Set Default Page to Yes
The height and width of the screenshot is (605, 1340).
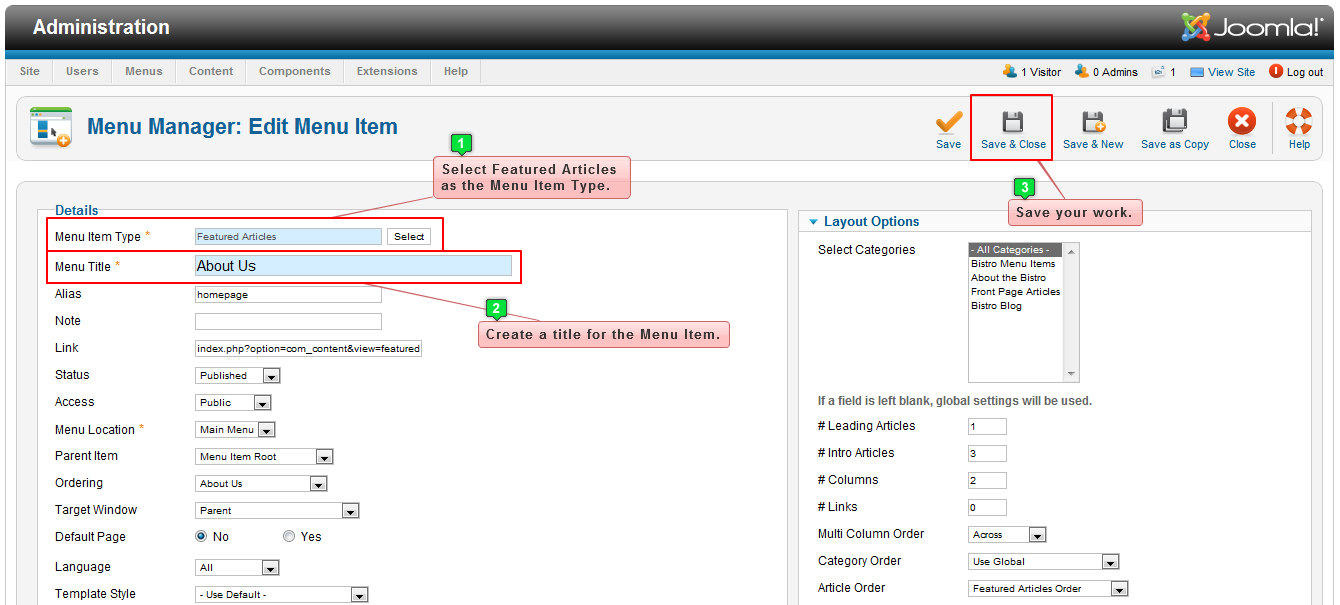tap(289, 537)
